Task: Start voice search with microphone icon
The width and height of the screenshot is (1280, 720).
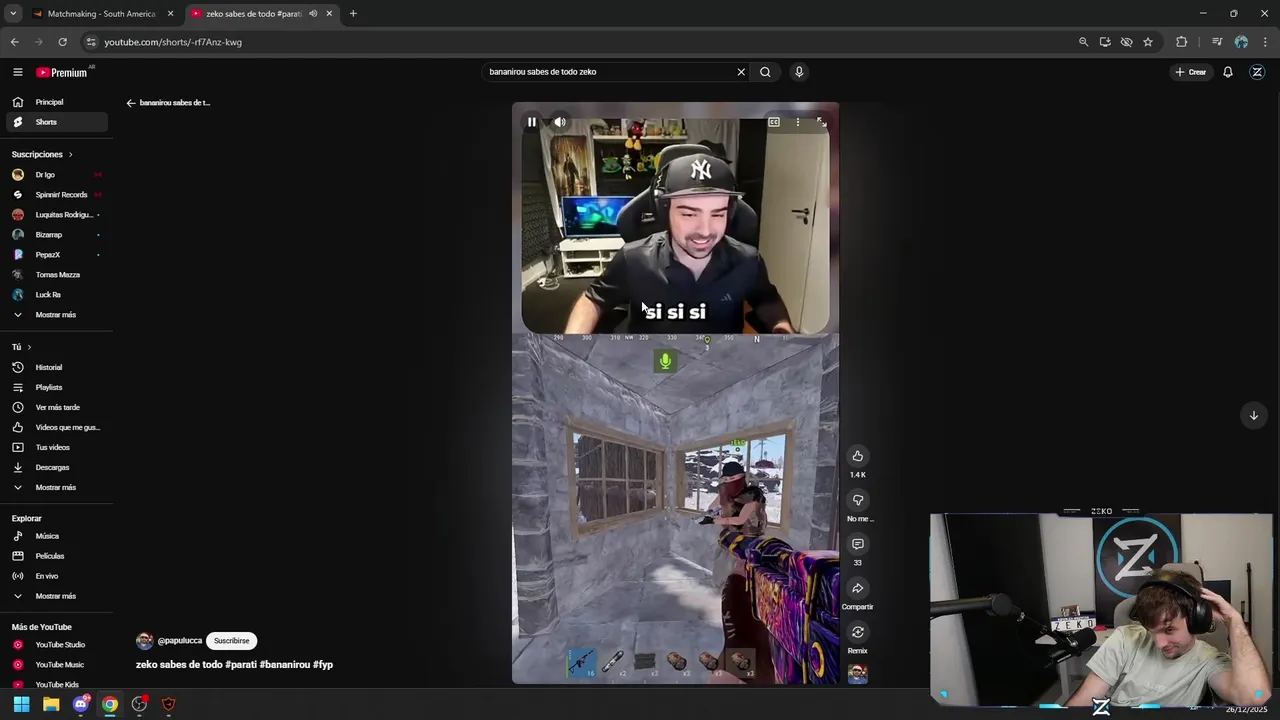Action: coord(799,72)
